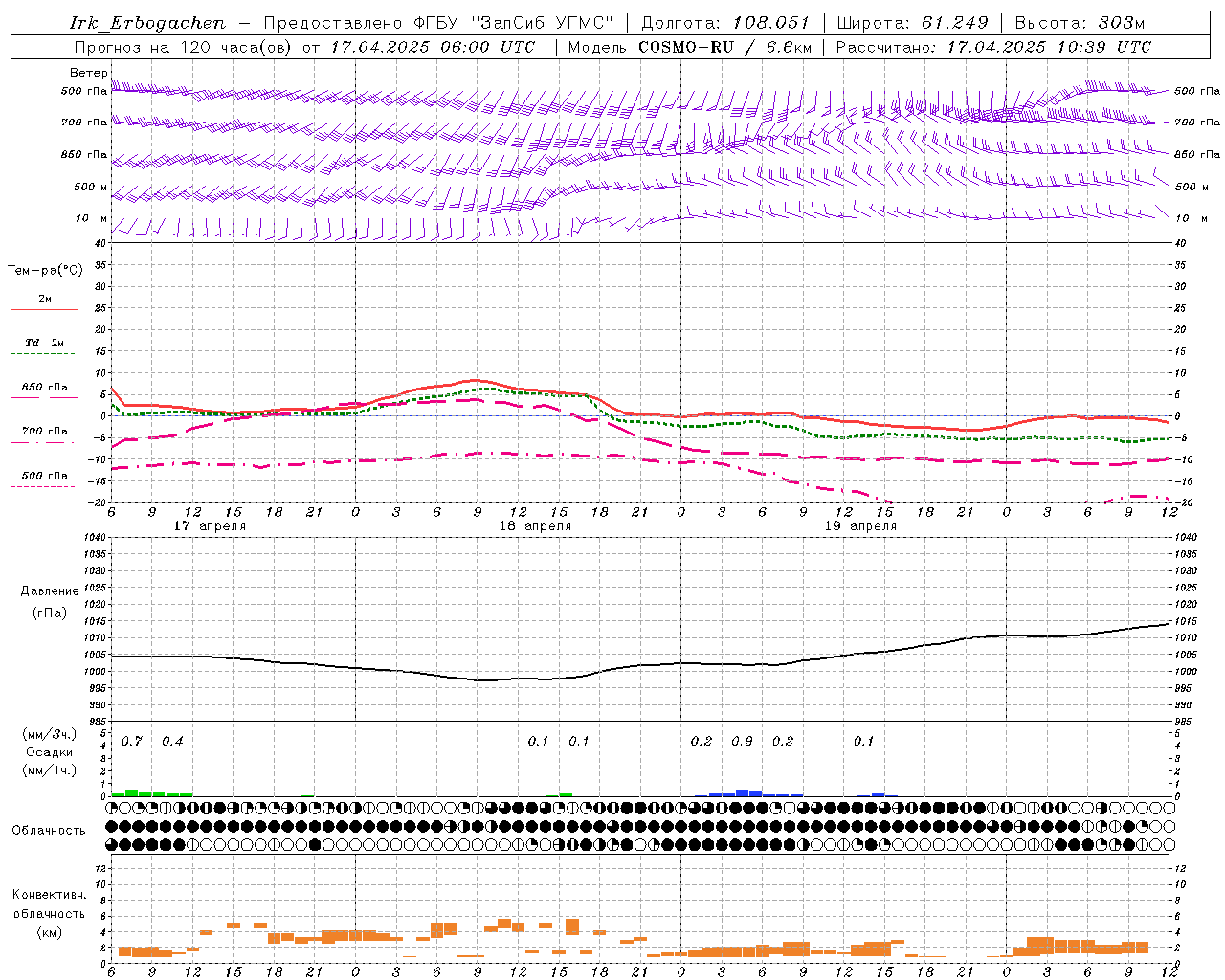Click the 18 апреля date label
Viewport: 1225px width, 980px height.
pyautogui.click(x=535, y=526)
